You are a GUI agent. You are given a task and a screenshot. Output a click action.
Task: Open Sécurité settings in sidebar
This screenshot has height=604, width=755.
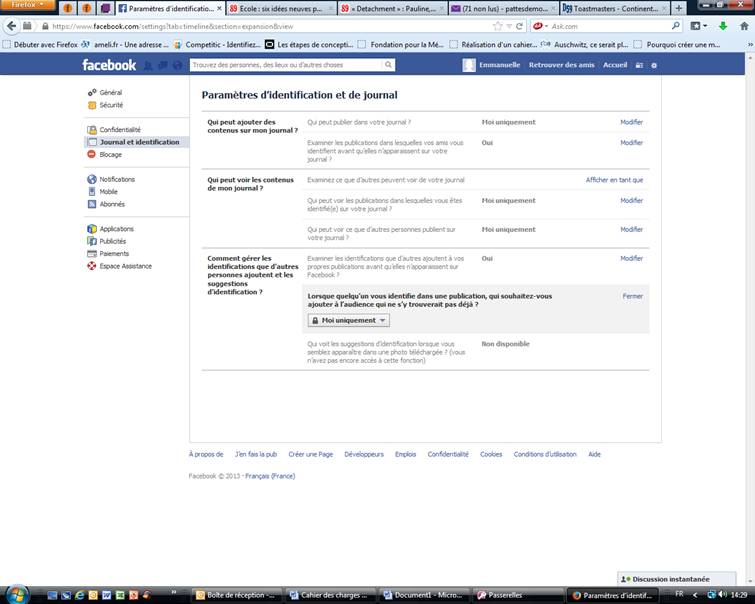tap(111, 105)
